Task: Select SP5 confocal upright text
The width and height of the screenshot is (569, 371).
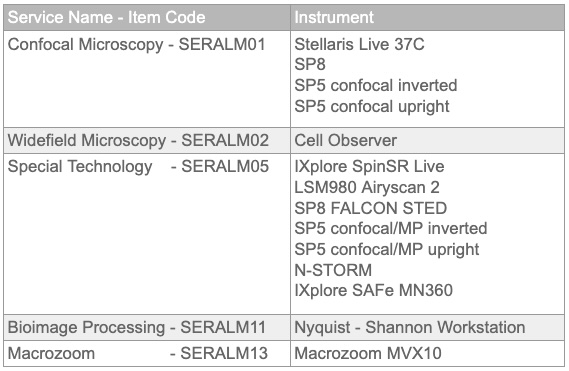Action: click(372, 107)
